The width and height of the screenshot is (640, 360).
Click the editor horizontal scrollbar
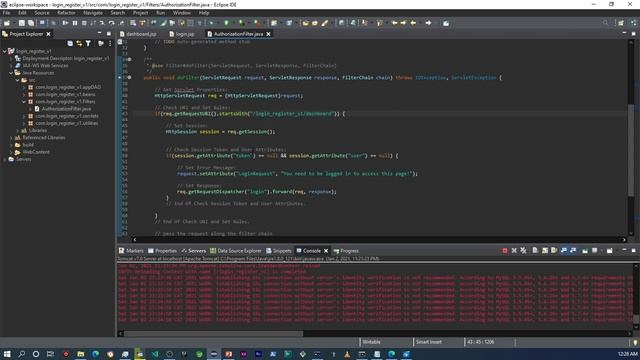[380, 240]
